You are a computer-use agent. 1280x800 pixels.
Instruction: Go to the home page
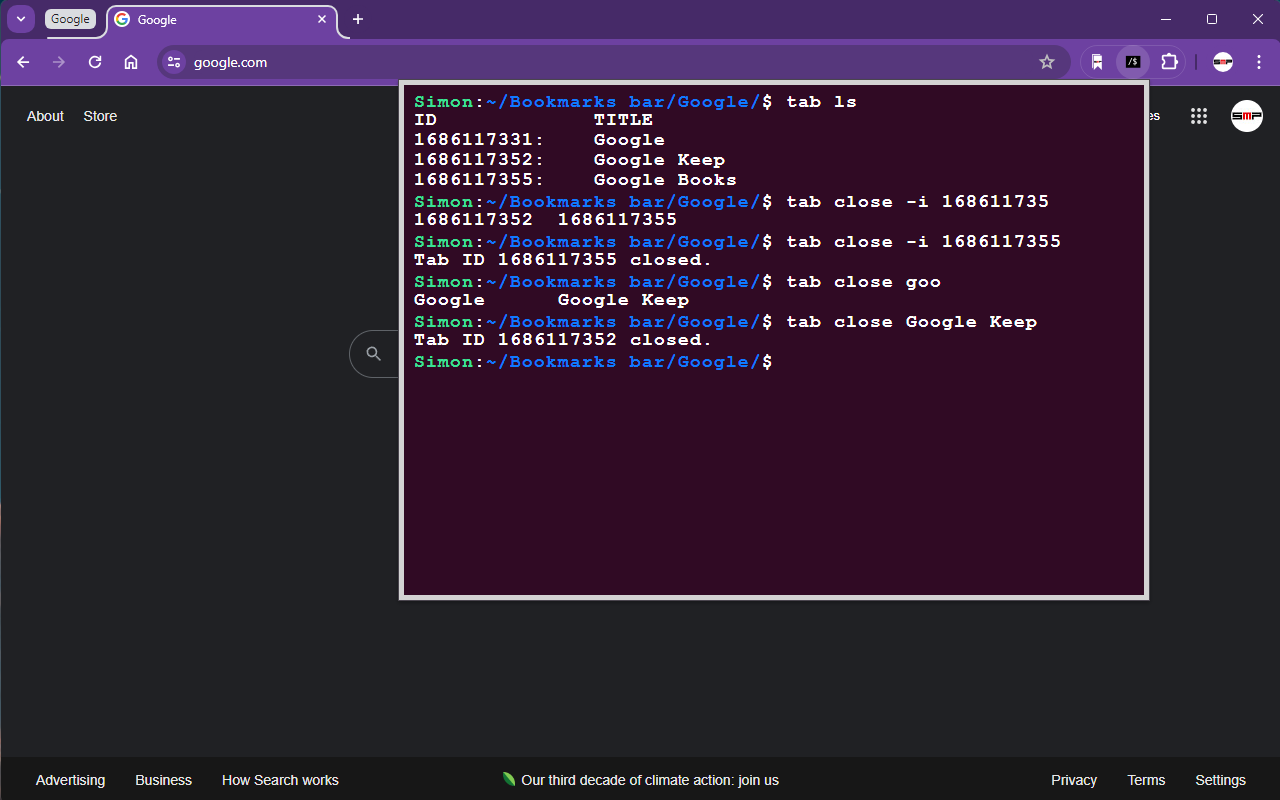pos(131,62)
